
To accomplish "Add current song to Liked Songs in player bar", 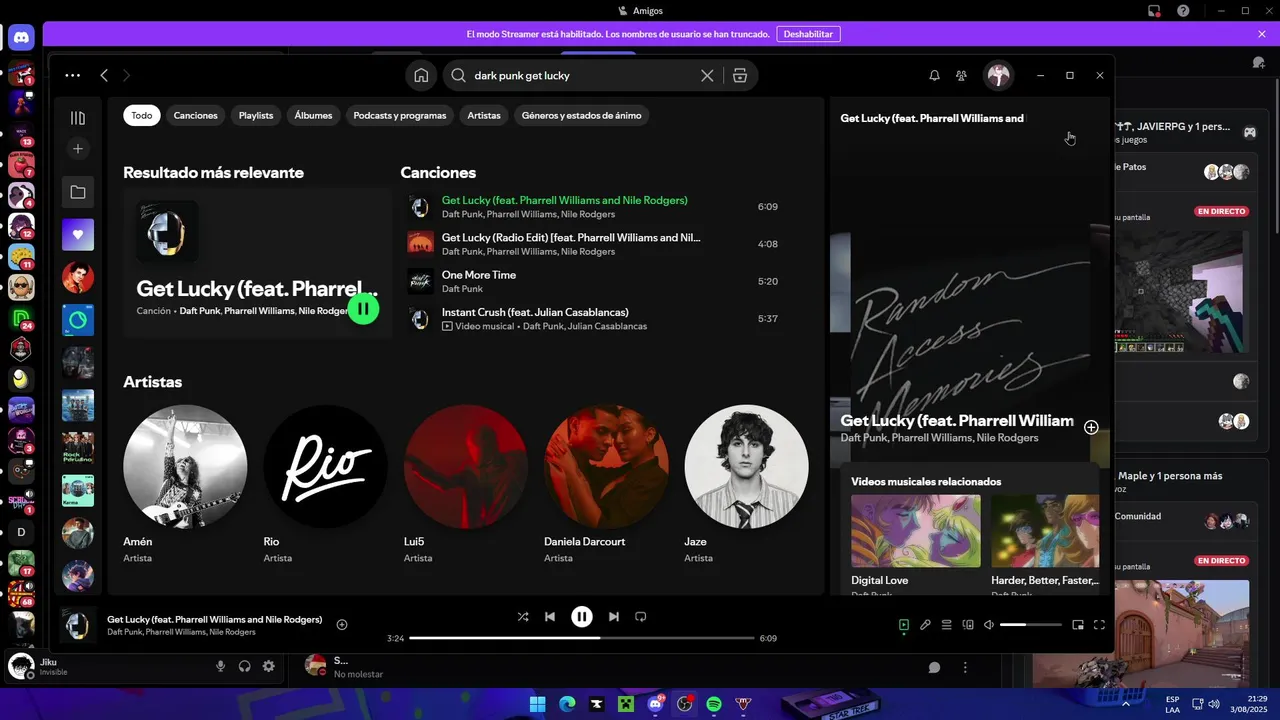I will click(342, 625).
